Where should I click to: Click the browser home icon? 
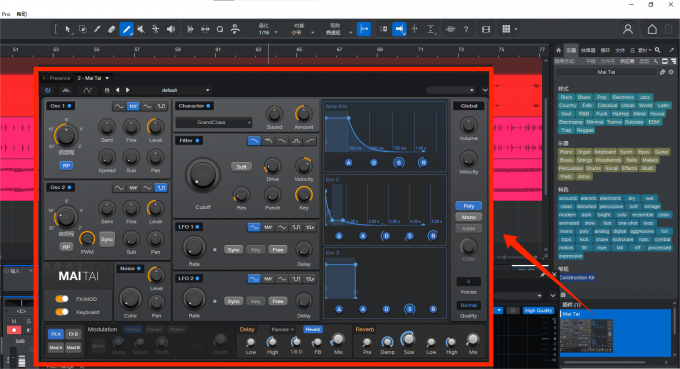(x=558, y=50)
